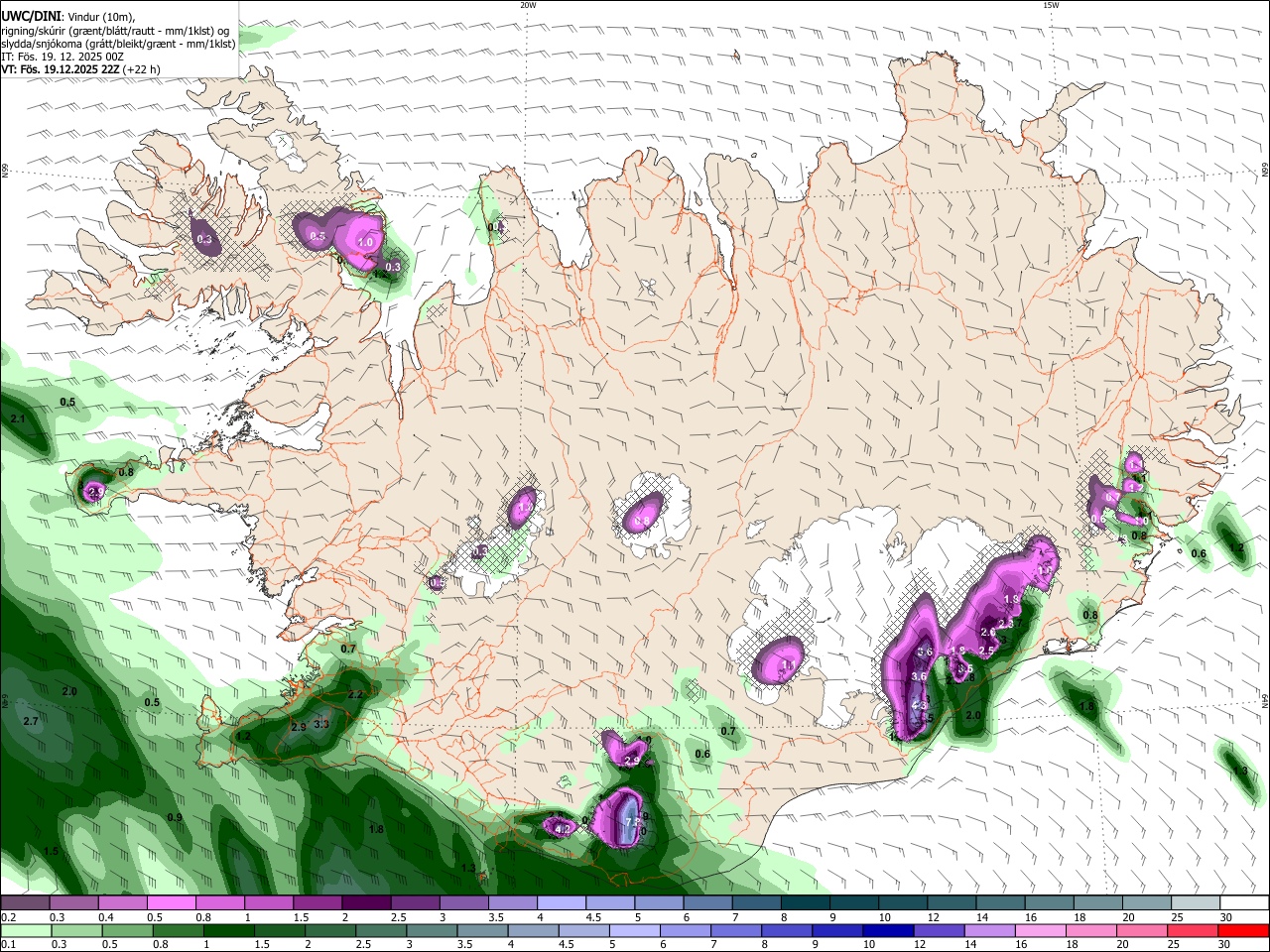
Task: Select the bright red rain swatch for 30
Action: 1244,931
